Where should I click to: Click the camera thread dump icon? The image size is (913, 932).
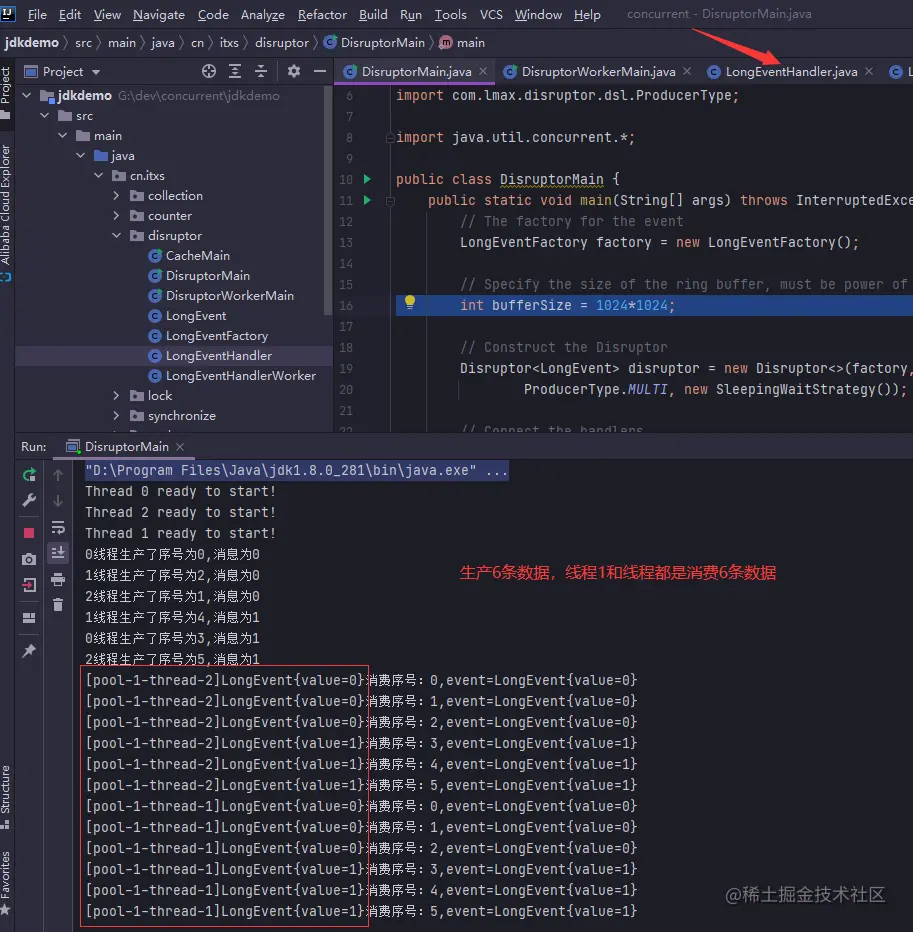tap(29, 559)
